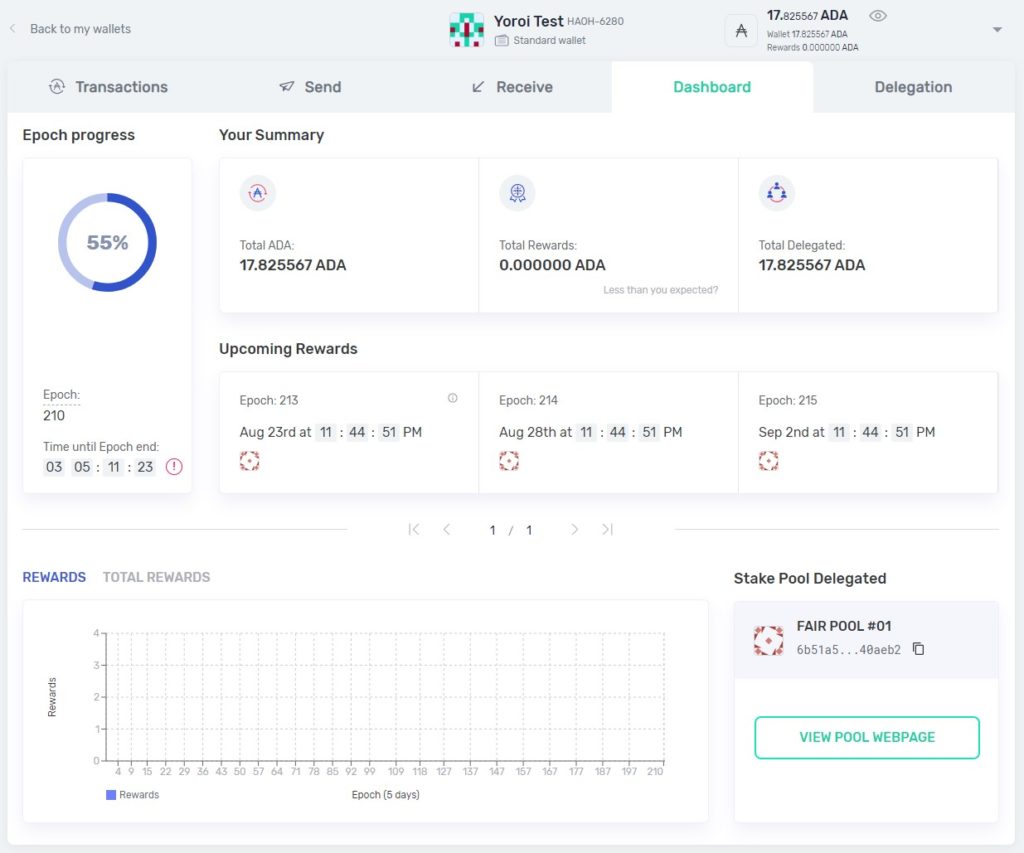
Task: Click the back arrow beside 'Back to my wallets'
Action: pyautogui.click(x=12, y=29)
